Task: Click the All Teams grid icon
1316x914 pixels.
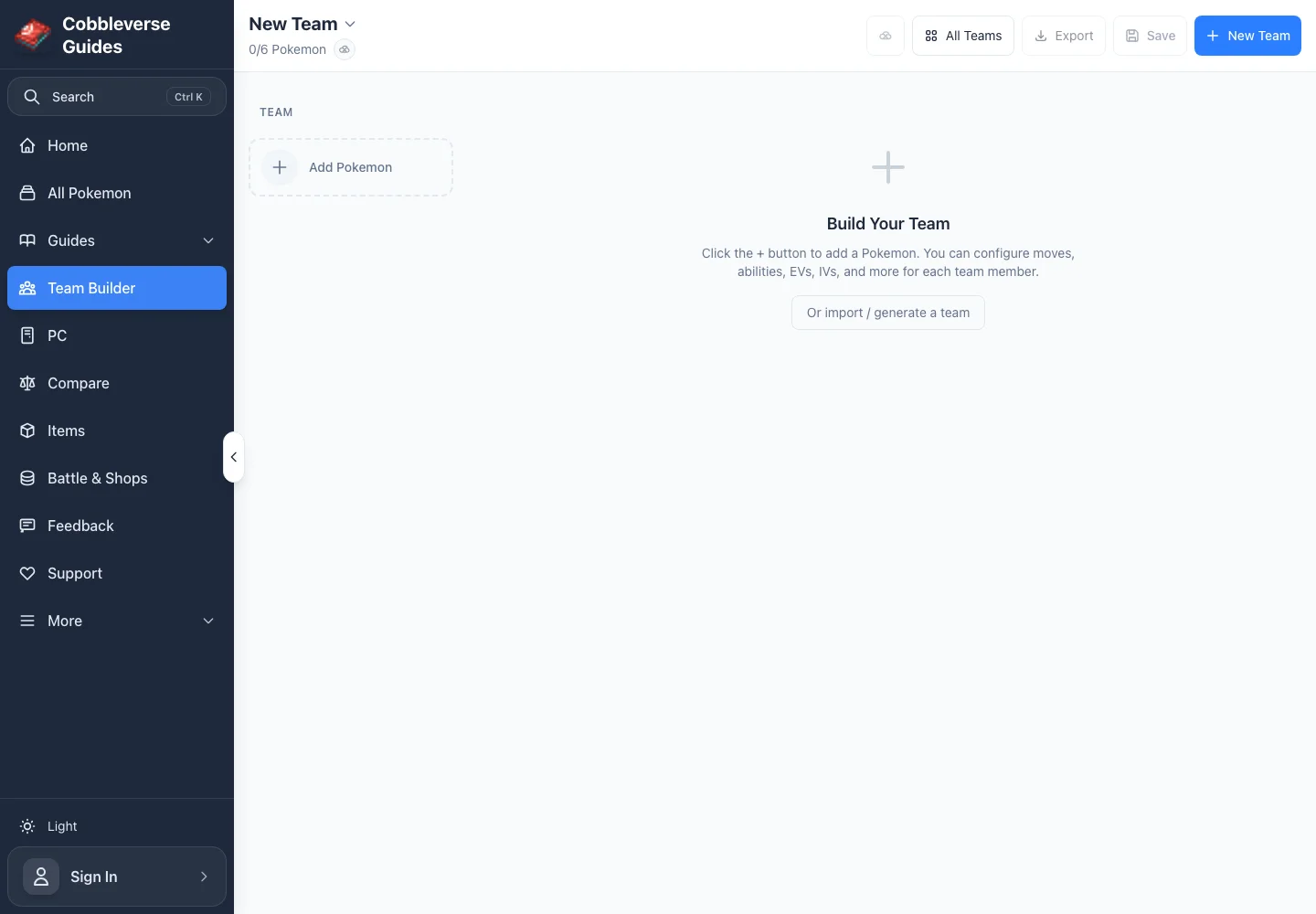Action: coord(931,36)
